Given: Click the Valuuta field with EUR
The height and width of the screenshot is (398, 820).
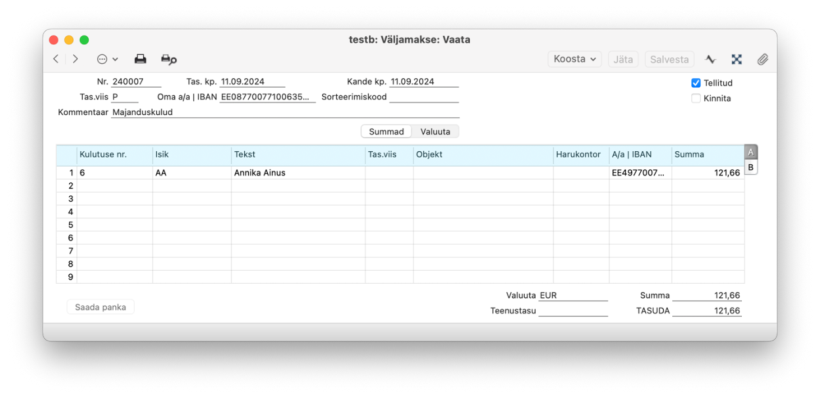Looking at the screenshot, I should tap(573, 295).
